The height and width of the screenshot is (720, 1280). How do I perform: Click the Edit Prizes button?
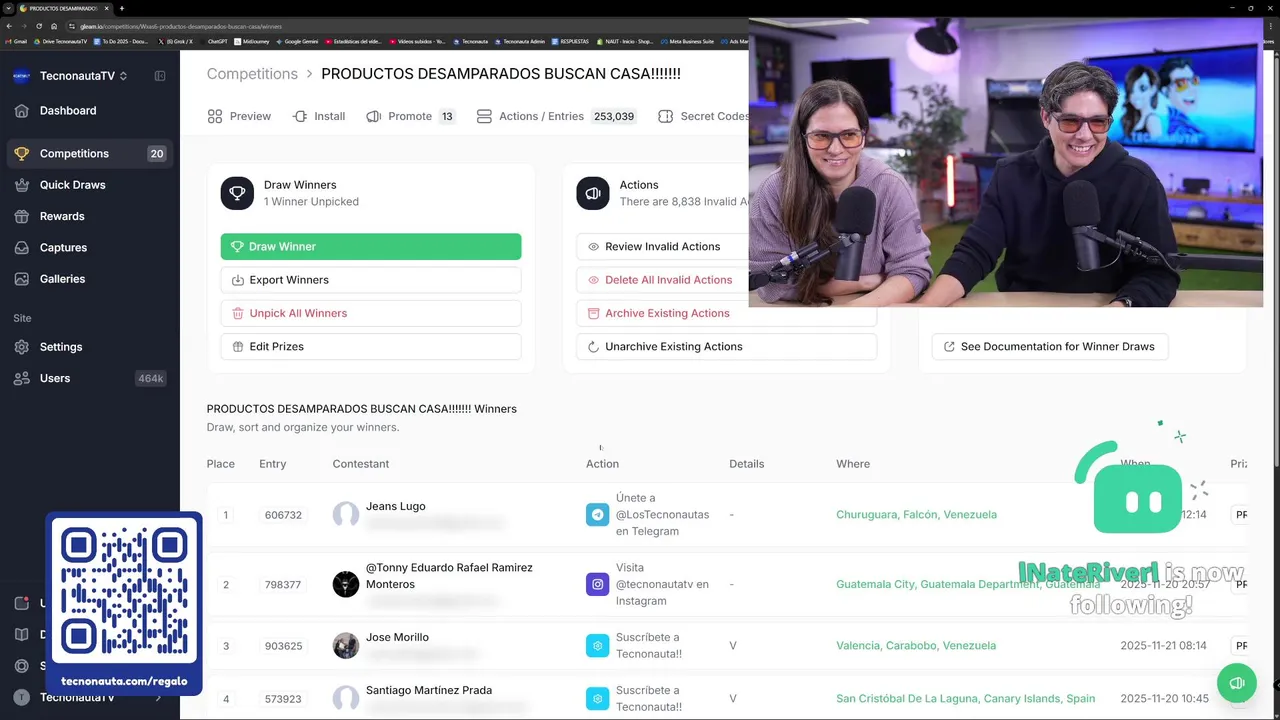(x=371, y=347)
